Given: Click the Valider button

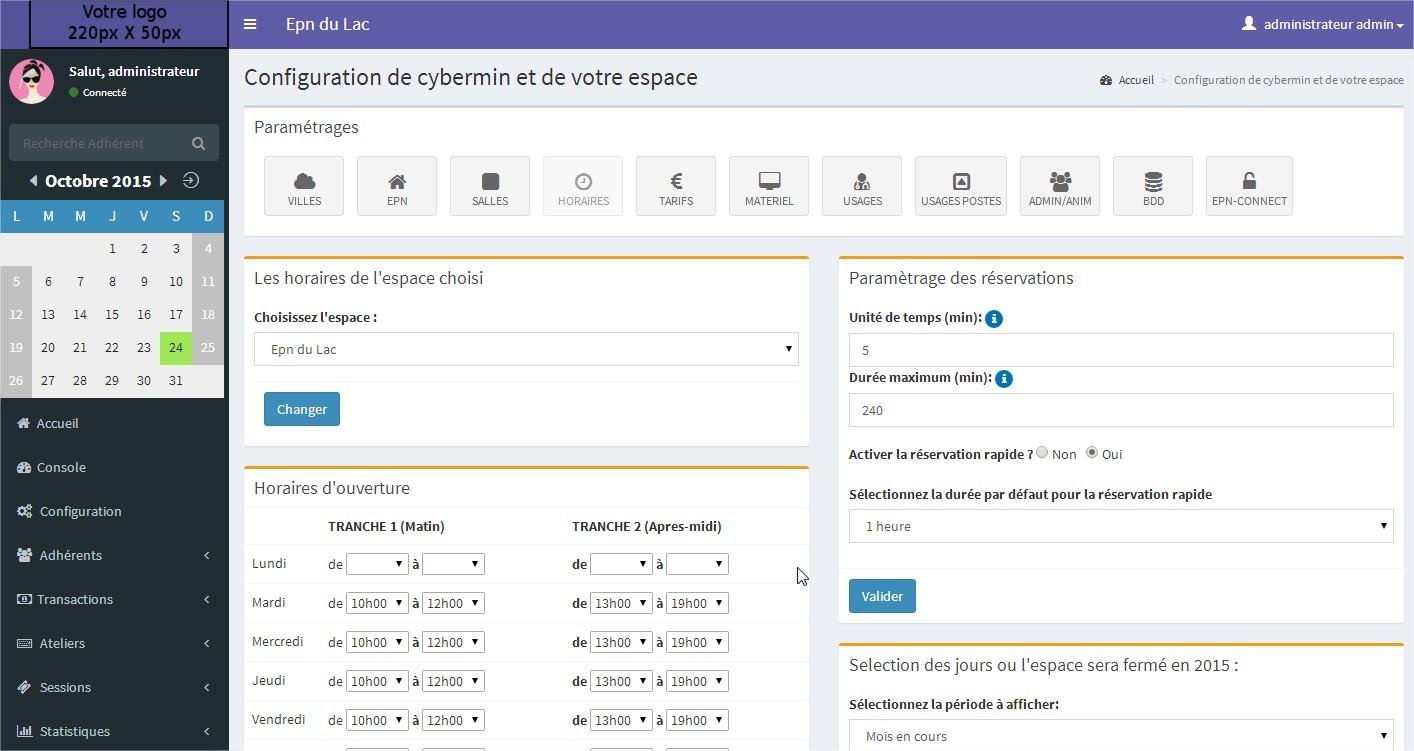Looking at the screenshot, I should 882,596.
